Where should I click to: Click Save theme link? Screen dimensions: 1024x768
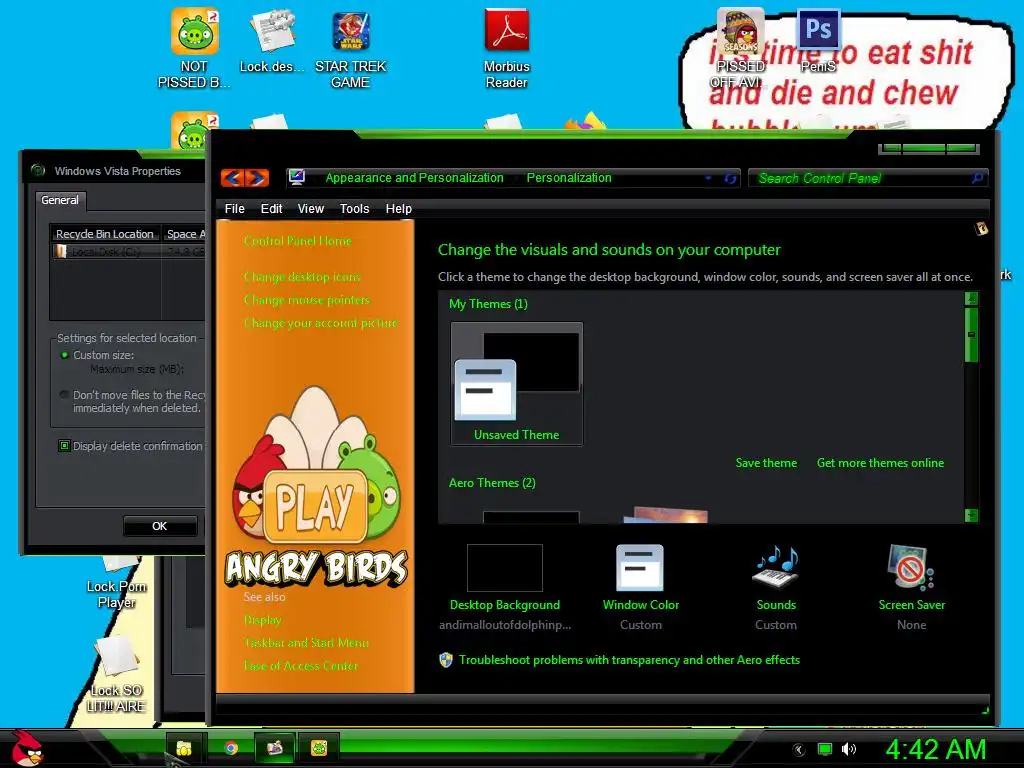point(766,463)
